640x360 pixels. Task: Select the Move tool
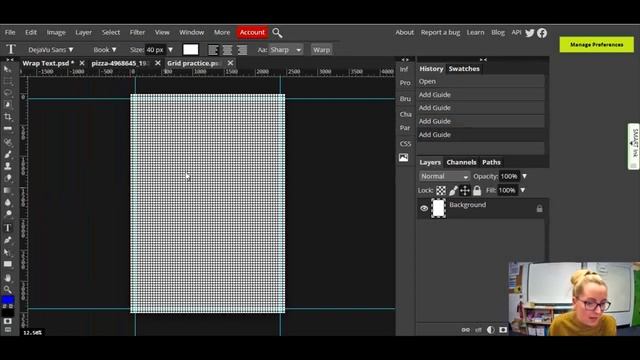click(x=7, y=69)
